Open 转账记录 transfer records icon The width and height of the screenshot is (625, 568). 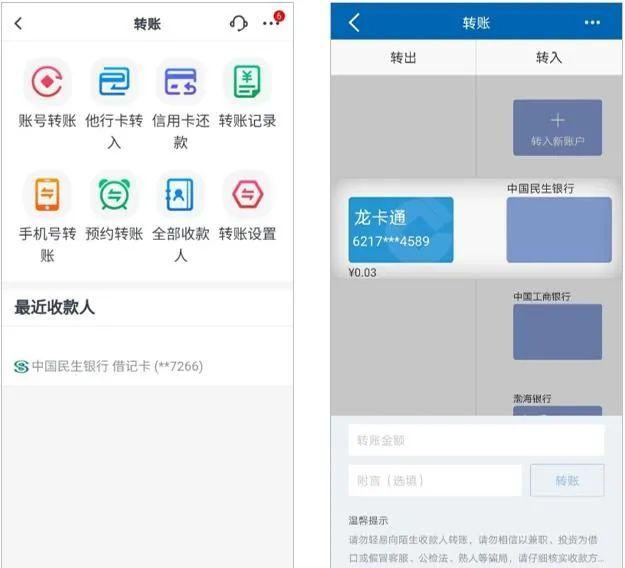(x=247, y=82)
